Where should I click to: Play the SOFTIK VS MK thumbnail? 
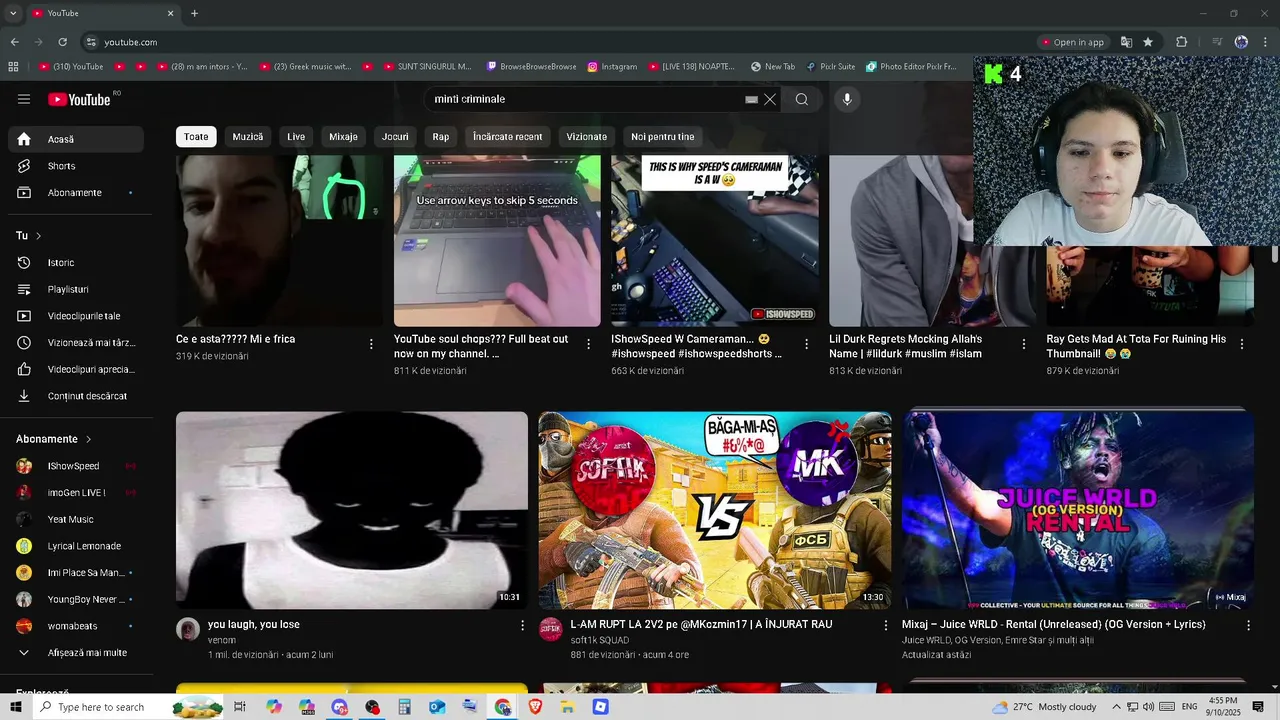click(x=715, y=510)
